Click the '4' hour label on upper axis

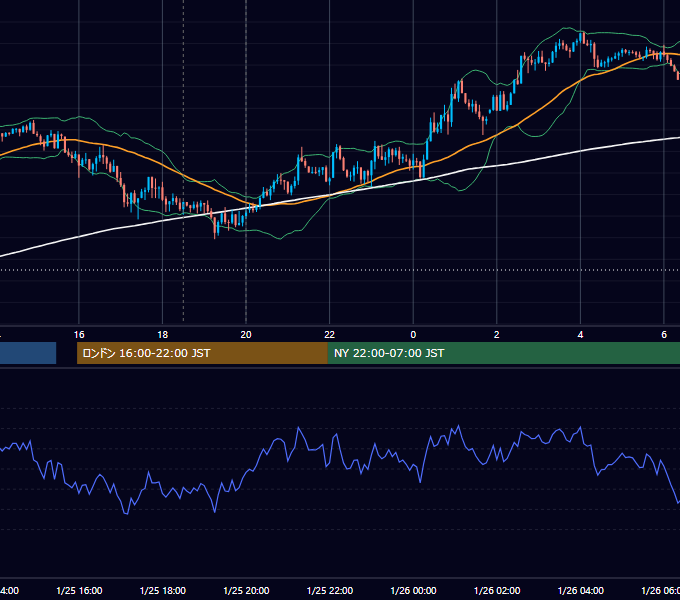click(580, 335)
